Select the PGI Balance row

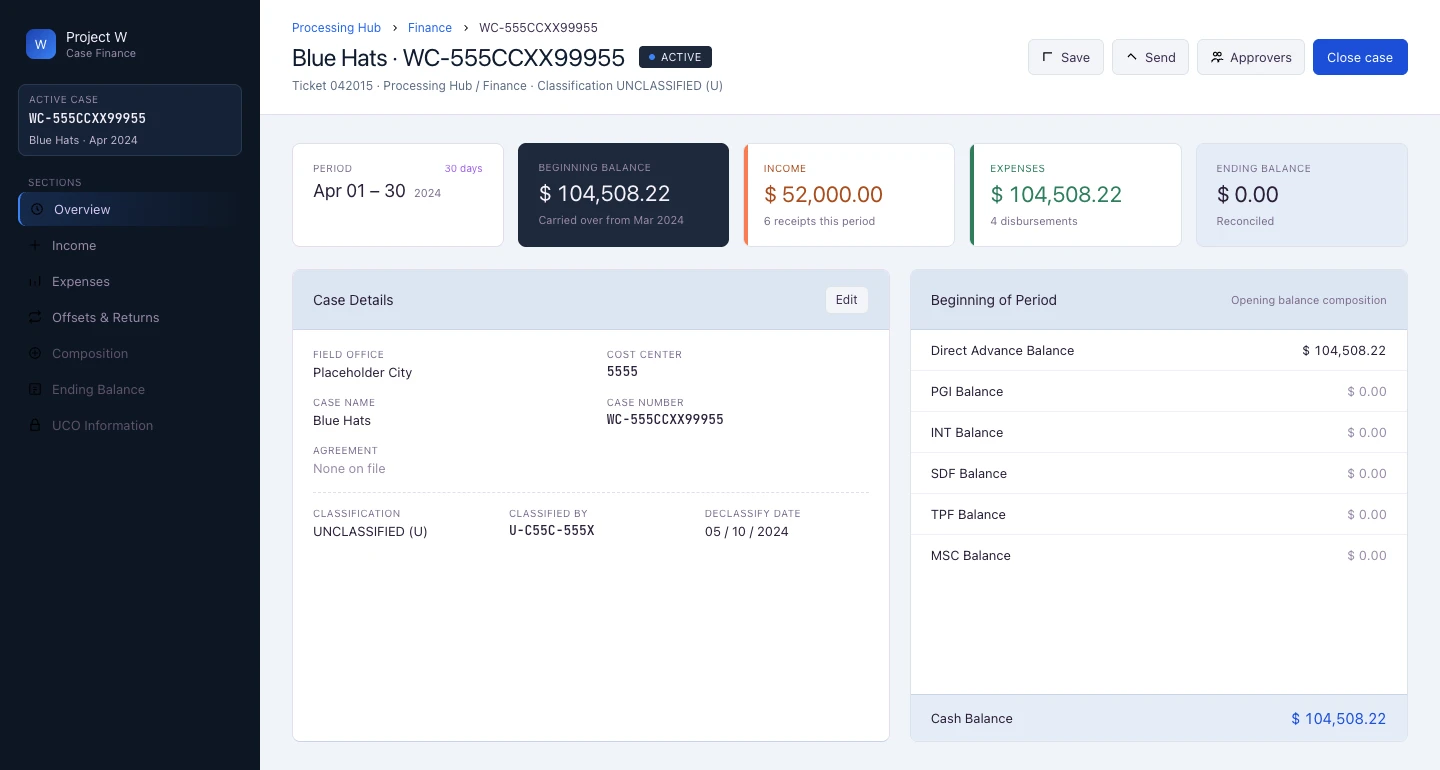pos(1159,392)
